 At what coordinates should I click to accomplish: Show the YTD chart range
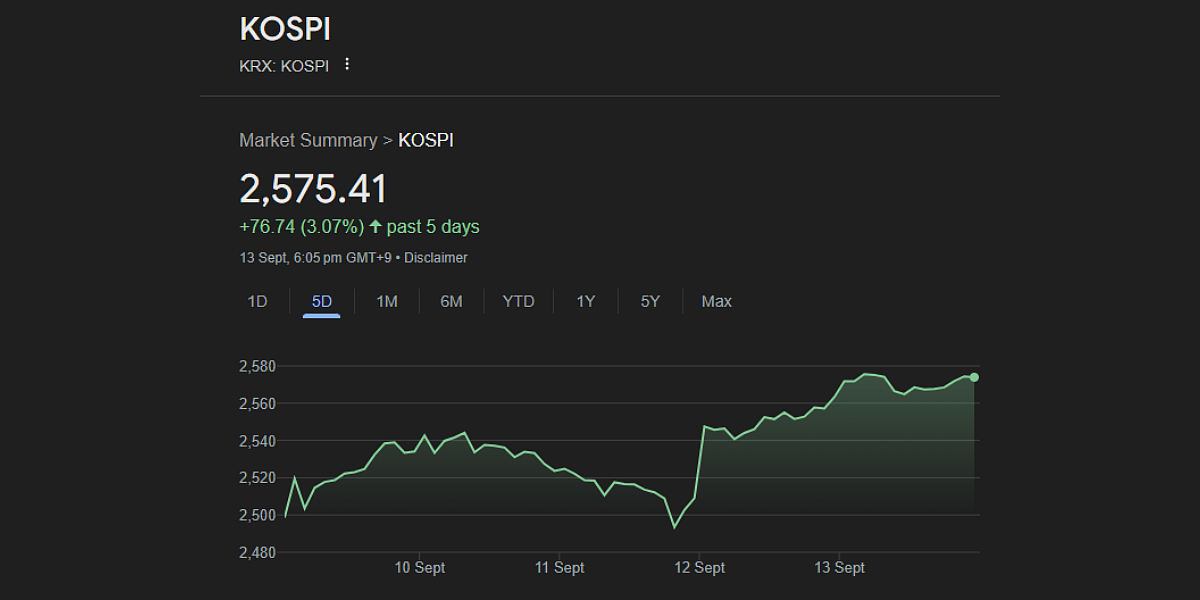coord(518,301)
